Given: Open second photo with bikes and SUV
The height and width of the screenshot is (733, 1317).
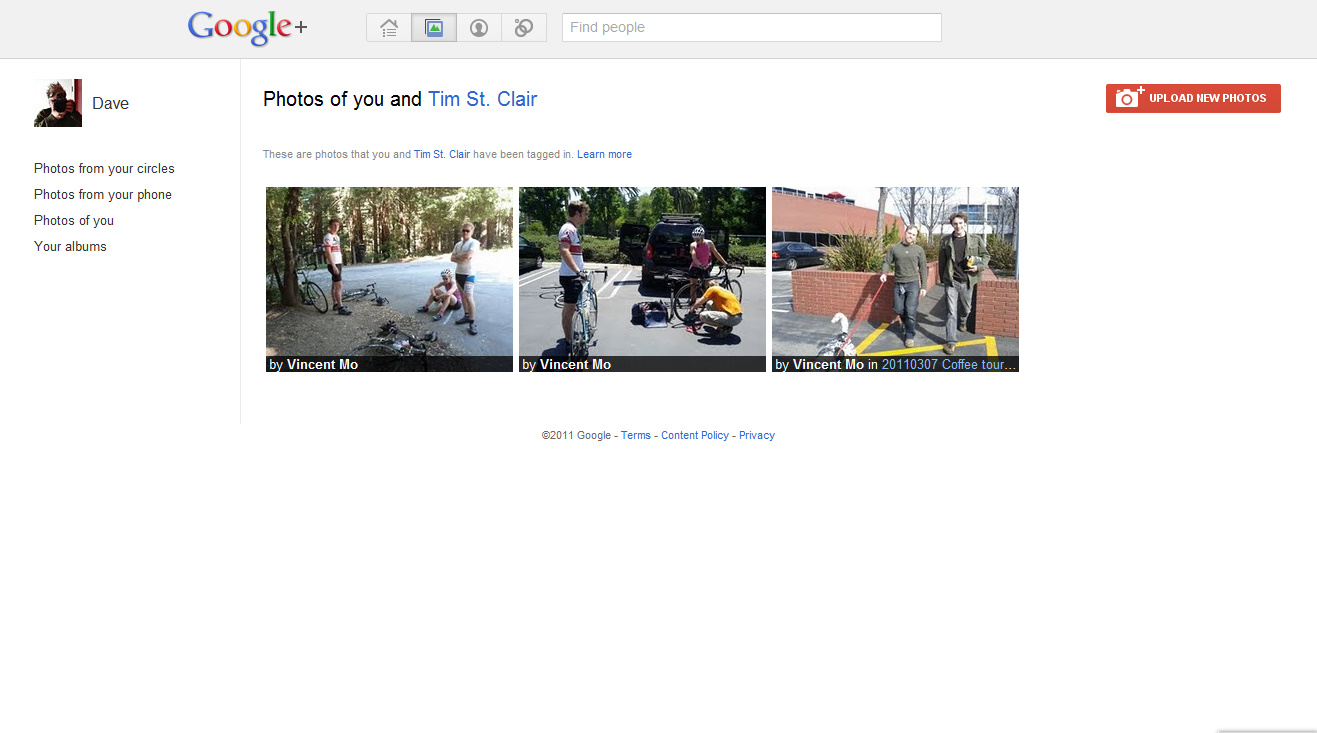Looking at the screenshot, I should pyautogui.click(x=642, y=270).
